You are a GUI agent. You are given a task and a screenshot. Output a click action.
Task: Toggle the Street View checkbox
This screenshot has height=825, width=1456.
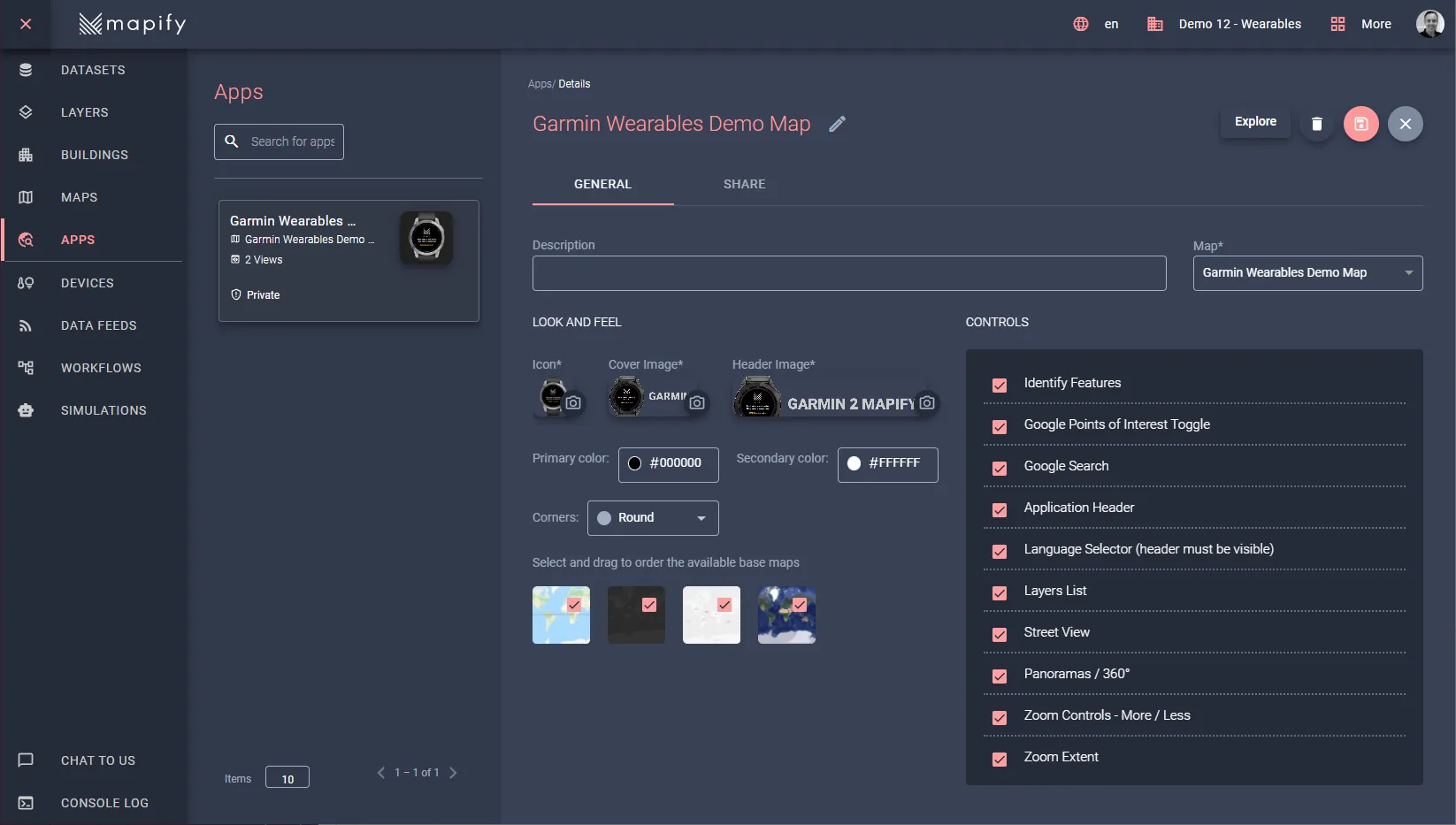tap(1000, 635)
